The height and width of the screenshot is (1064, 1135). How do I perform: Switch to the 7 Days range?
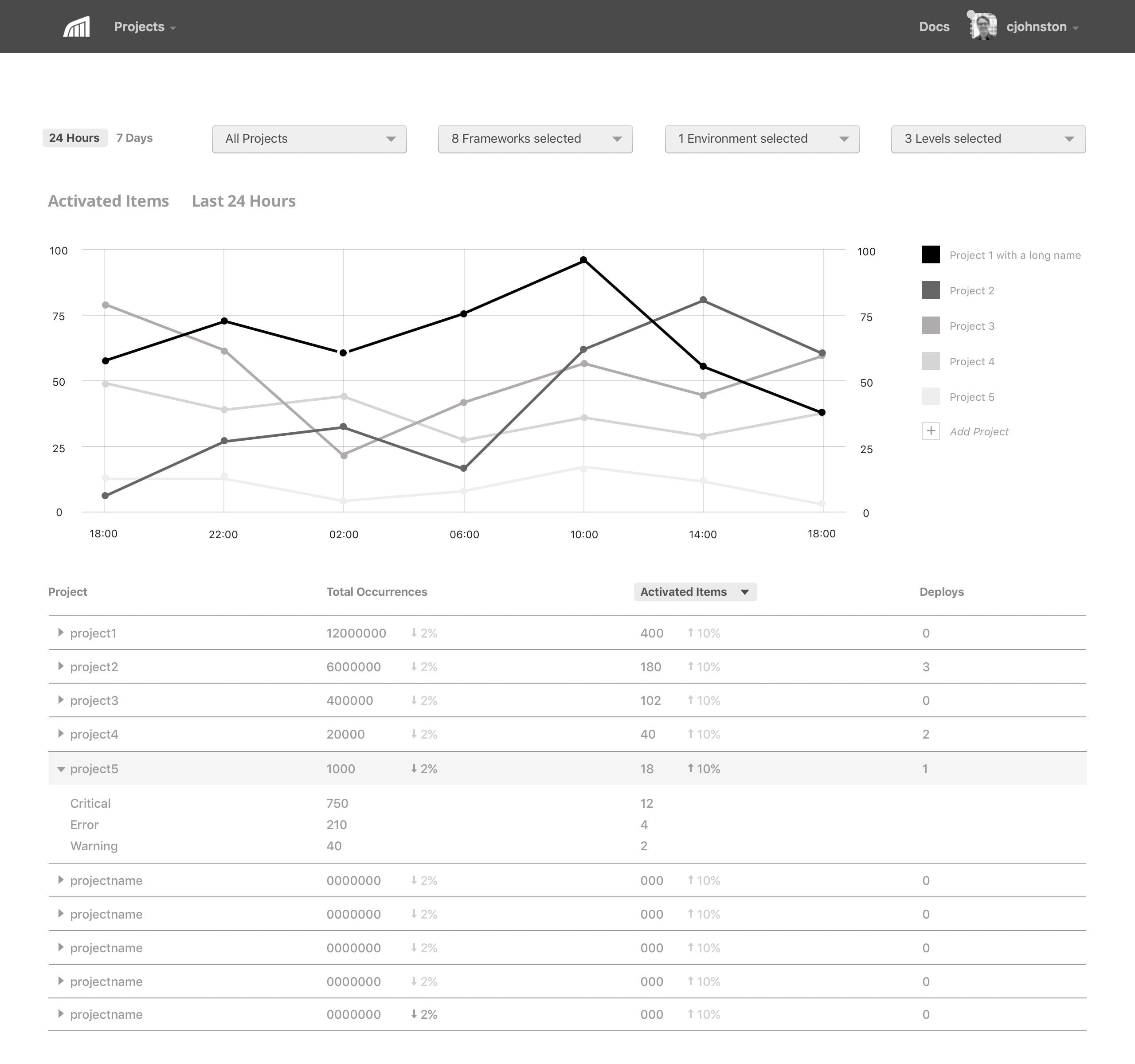[x=134, y=138]
